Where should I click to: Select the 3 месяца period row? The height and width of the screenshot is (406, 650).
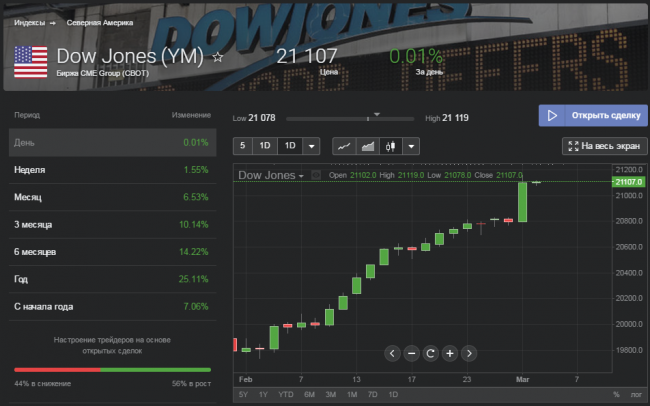pos(112,225)
